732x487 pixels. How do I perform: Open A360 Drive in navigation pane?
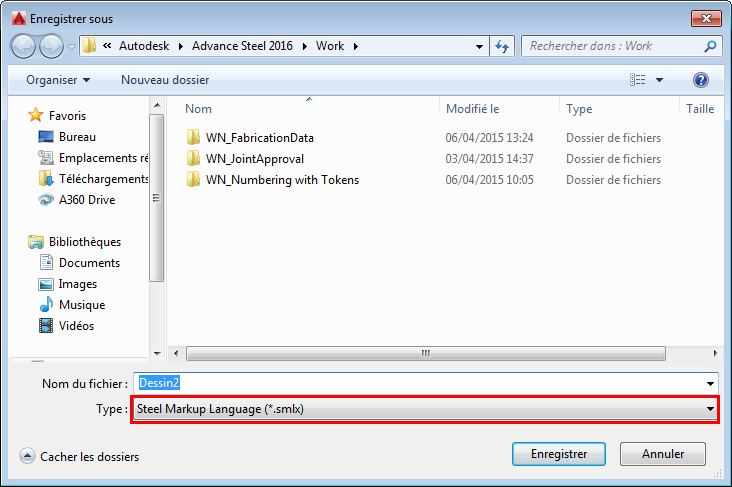(87, 200)
